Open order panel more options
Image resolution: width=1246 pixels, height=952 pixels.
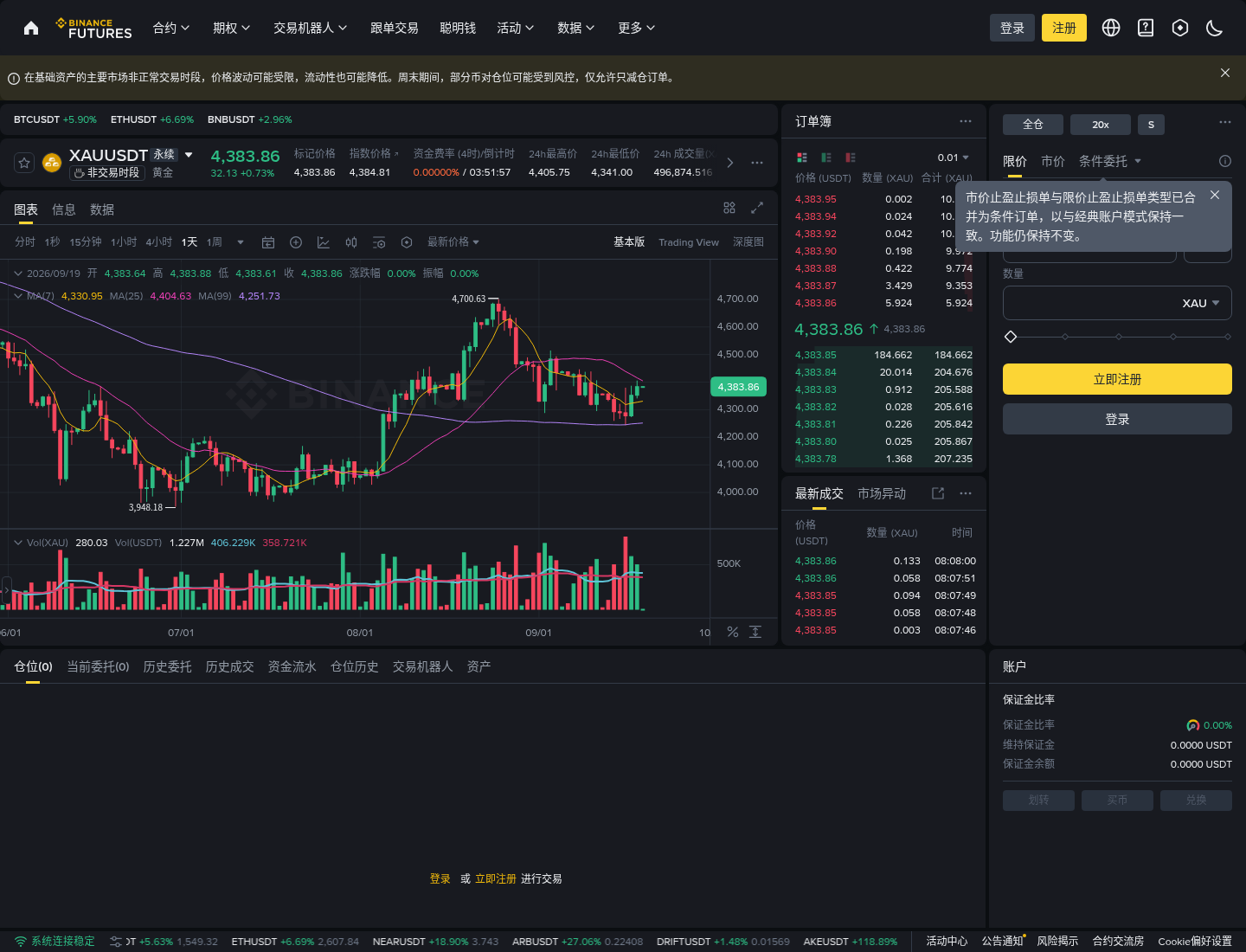[1225, 122]
